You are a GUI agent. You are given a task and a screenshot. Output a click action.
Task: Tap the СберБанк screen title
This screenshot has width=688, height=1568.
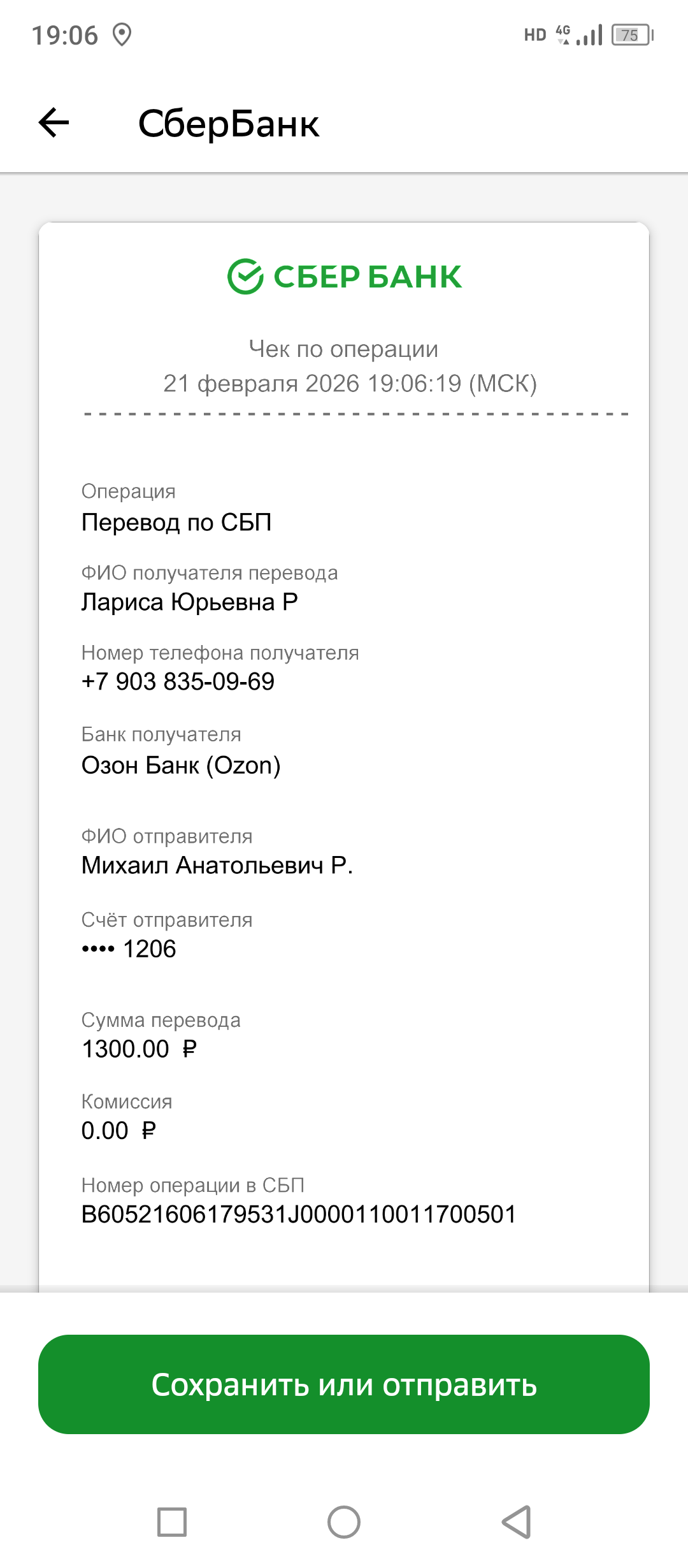point(229,124)
